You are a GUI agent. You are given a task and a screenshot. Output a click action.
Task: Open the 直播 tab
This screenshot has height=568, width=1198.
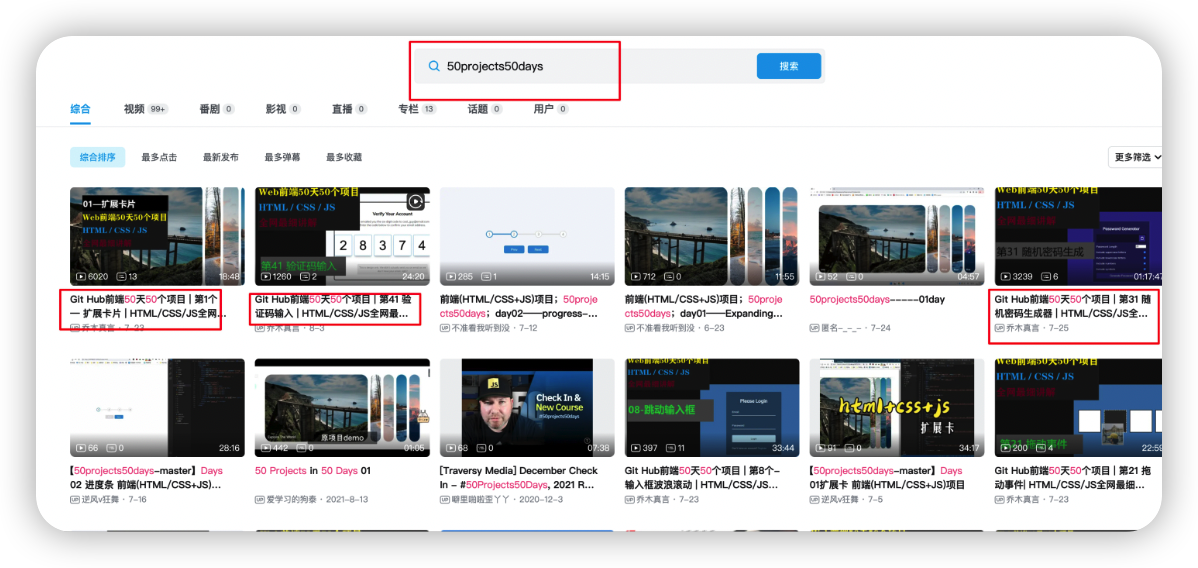350,109
